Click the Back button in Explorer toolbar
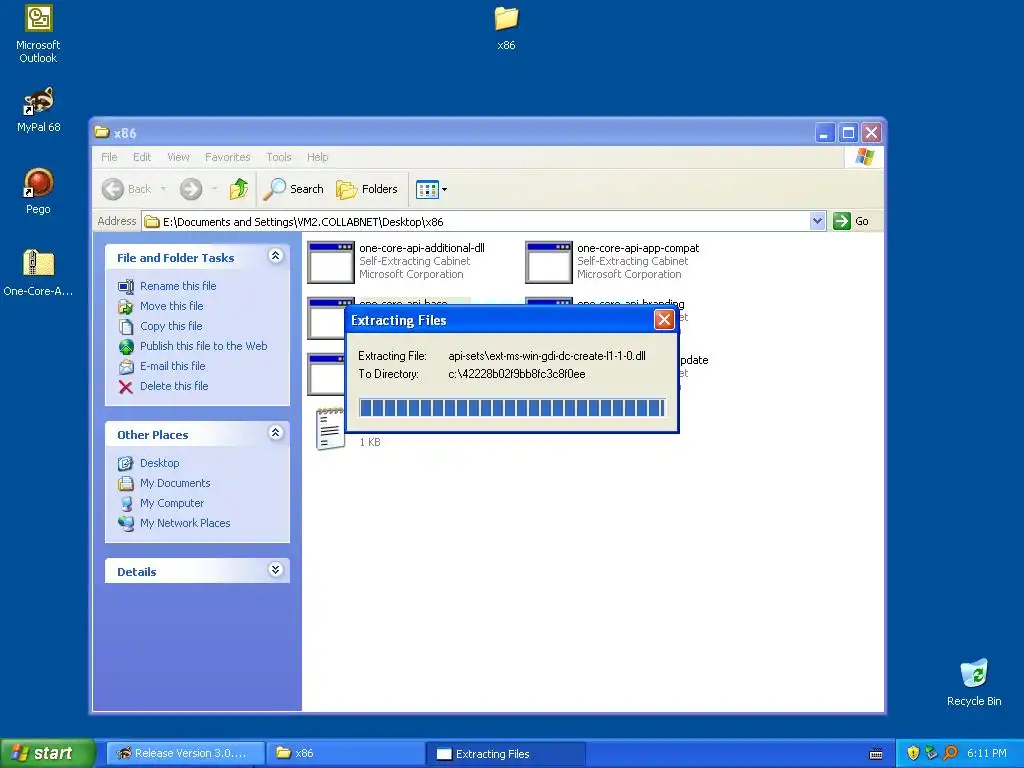The width and height of the screenshot is (1024, 768). pyautogui.click(x=127, y=189)
